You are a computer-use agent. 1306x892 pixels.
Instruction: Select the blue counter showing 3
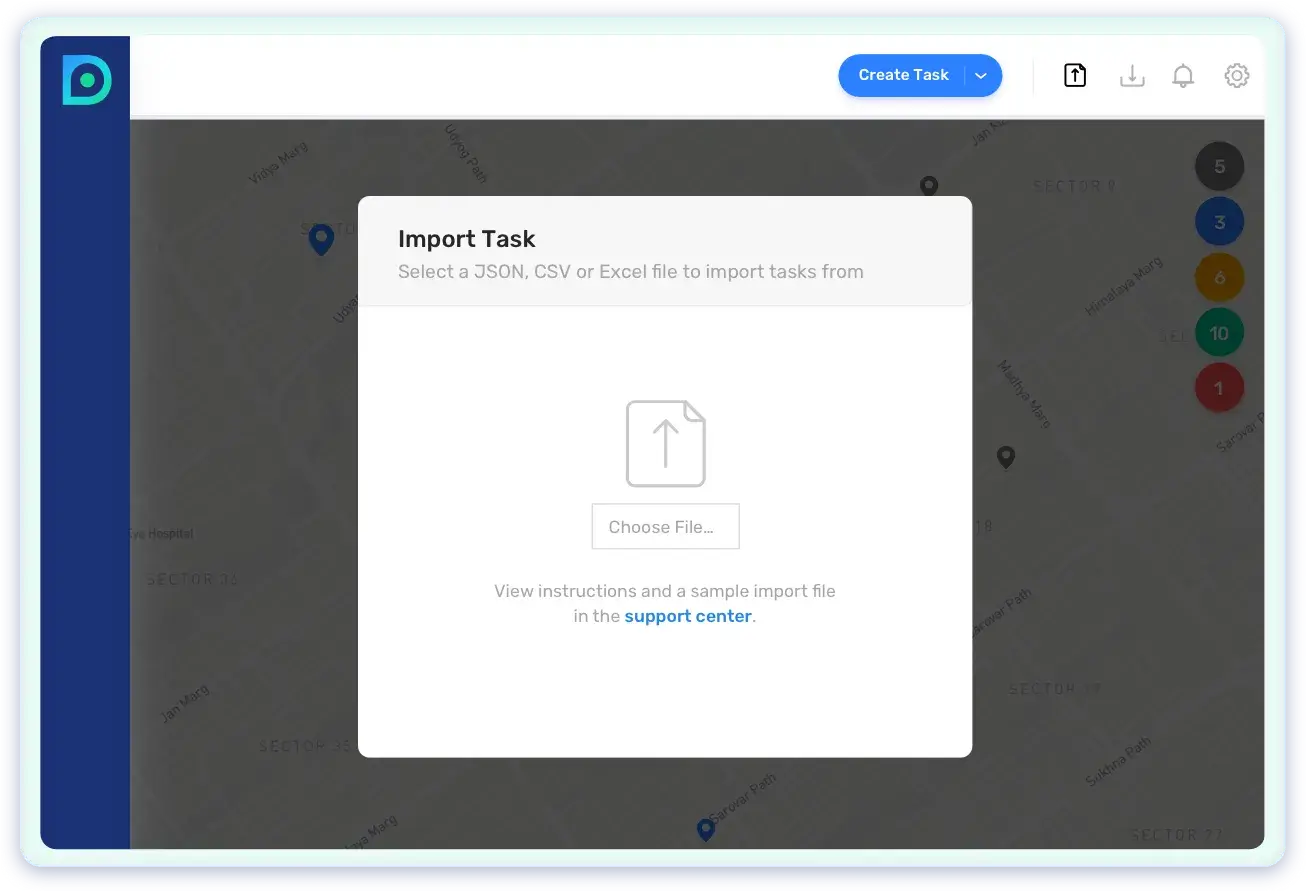click(1219, 222)
